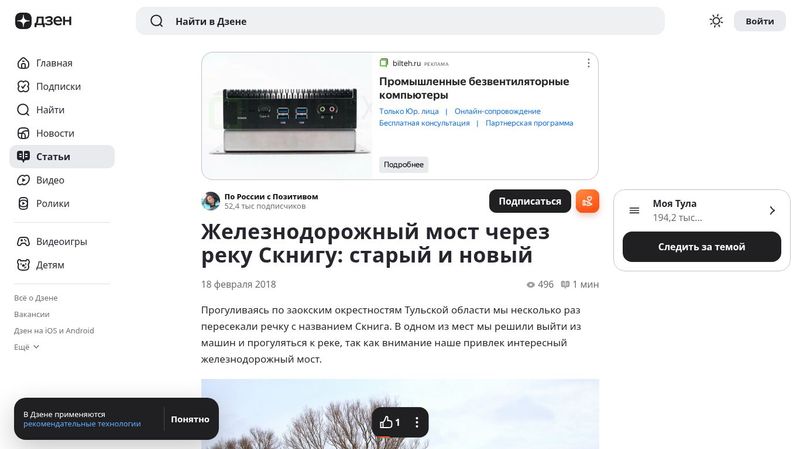Open the Видео section icon
This screenshot has height=449, width=800.
tap(23, 180)
